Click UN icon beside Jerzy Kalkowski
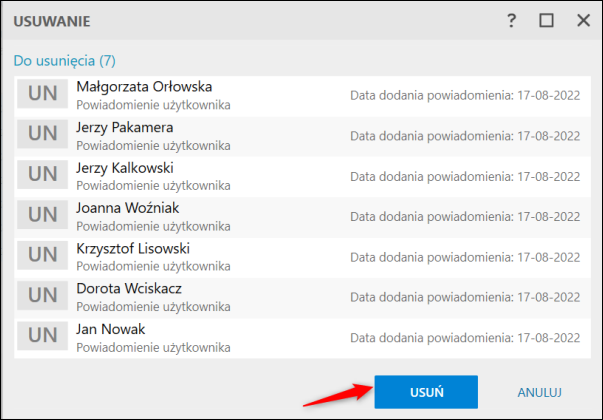The width and height of the screenshot is (603, 420). coord(41,174)
